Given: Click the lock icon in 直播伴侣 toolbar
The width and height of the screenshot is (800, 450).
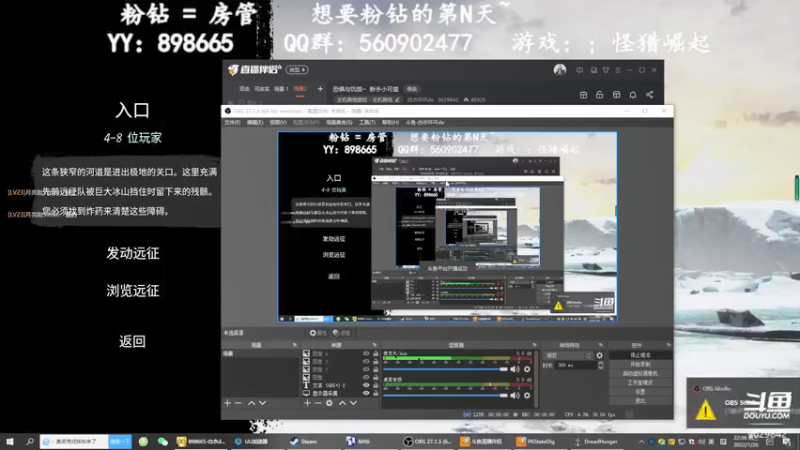Looking at the screenshot, I should coord(599,95).
